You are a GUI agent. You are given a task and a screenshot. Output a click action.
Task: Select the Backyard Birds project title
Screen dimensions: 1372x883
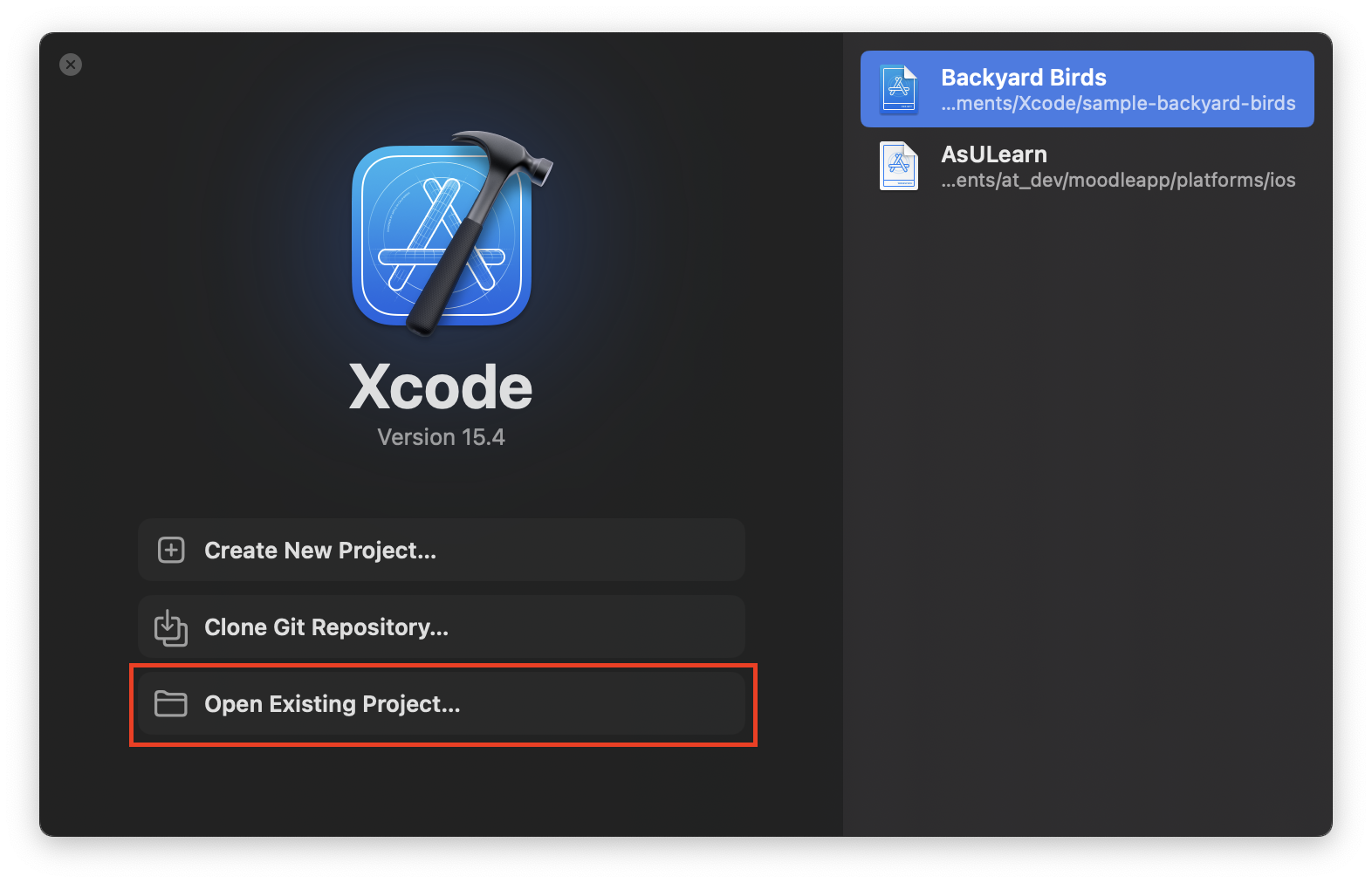click(1023, 78)
